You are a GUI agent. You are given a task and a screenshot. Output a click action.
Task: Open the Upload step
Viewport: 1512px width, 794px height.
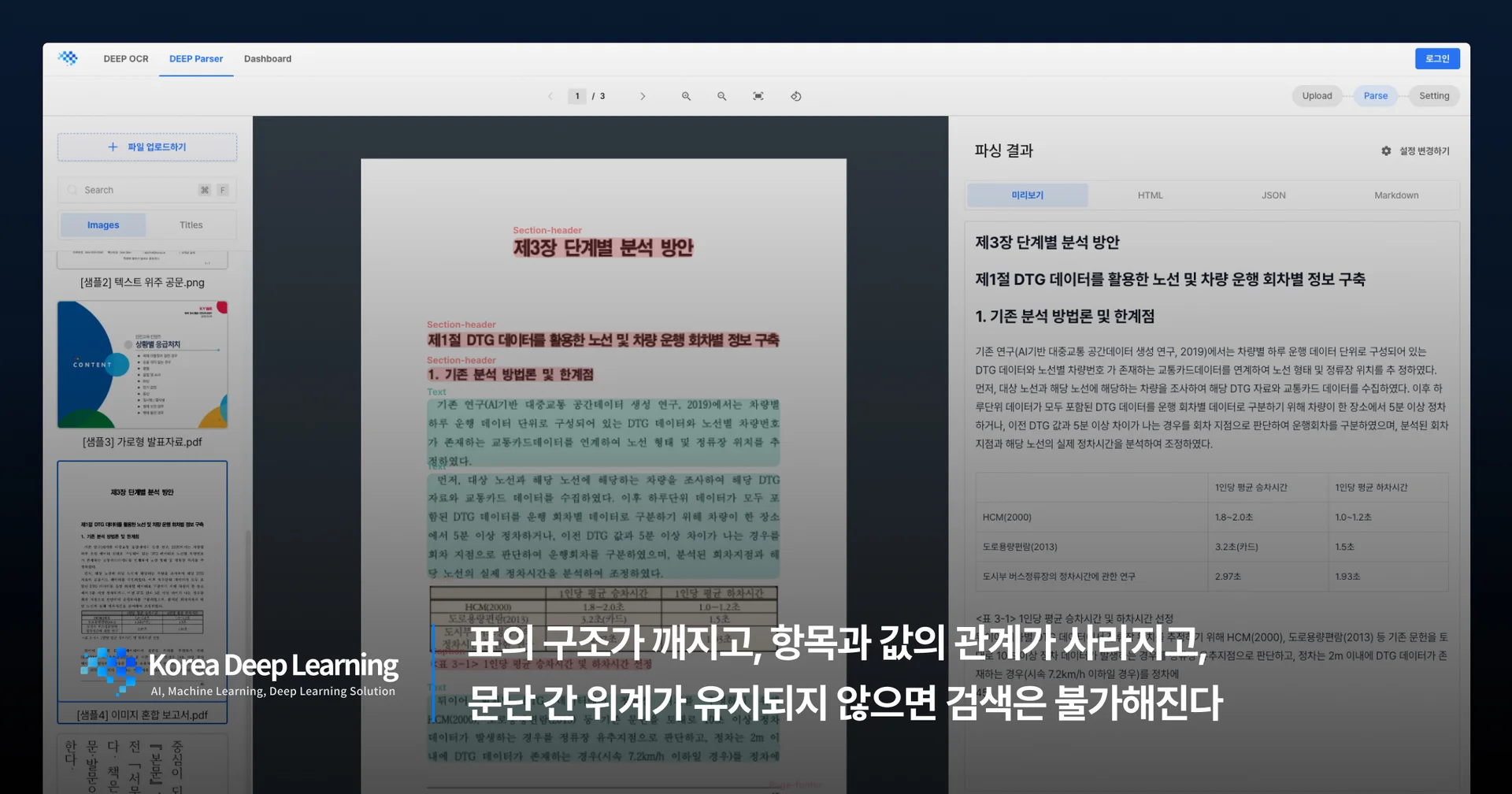pyautogui.click(x=1317, y=96)
